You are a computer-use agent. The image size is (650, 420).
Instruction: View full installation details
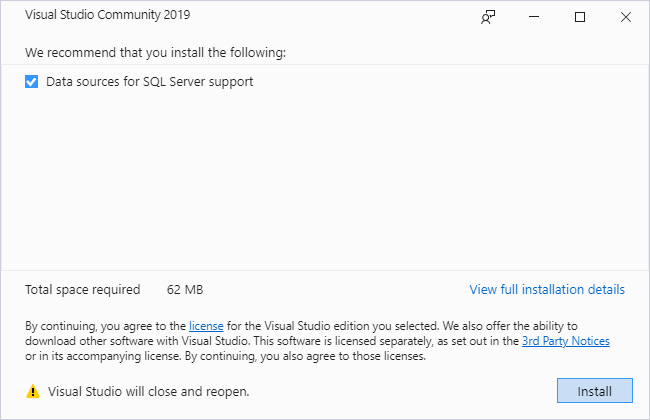point(547,290)
